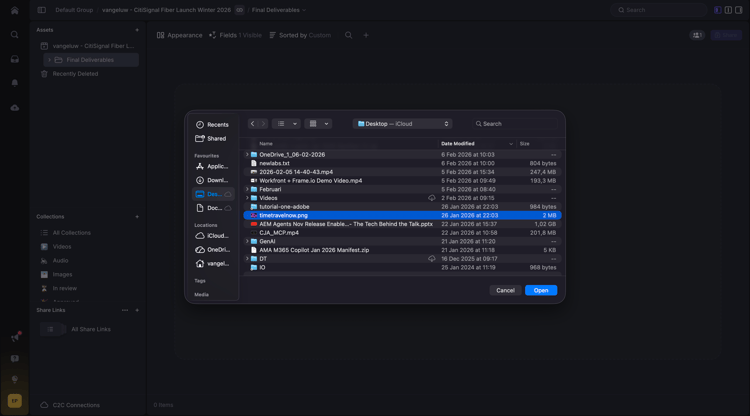Open search from the left rail

point(14,34)
